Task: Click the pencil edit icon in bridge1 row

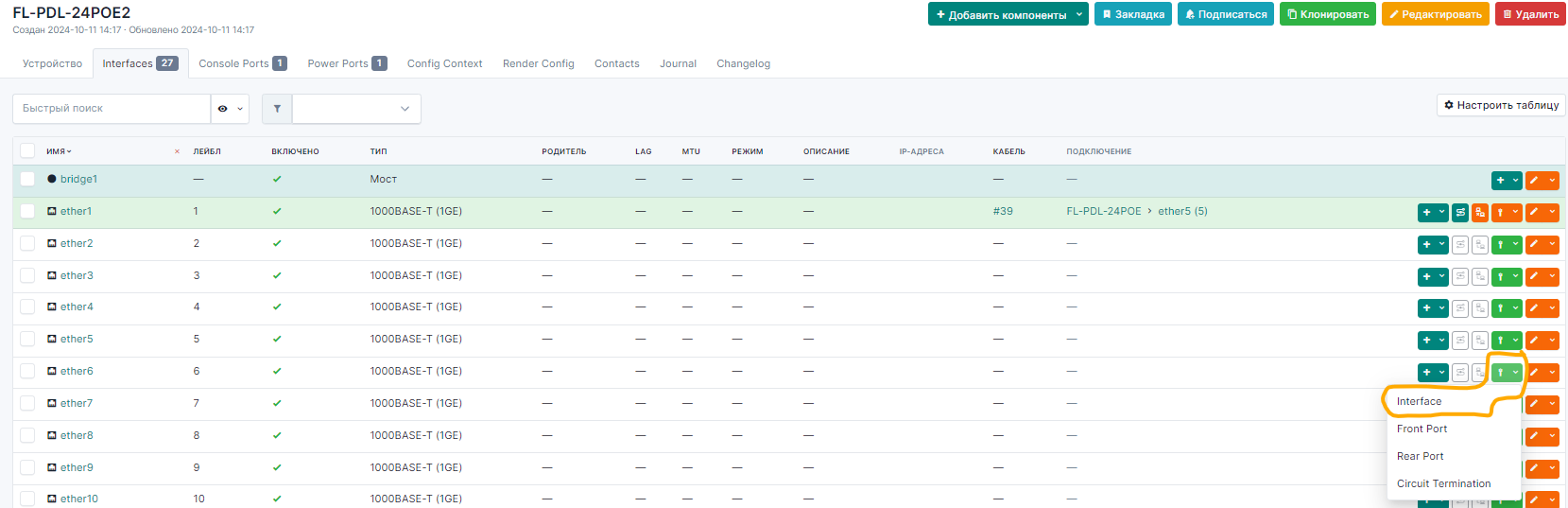Action: point(1534,181)
